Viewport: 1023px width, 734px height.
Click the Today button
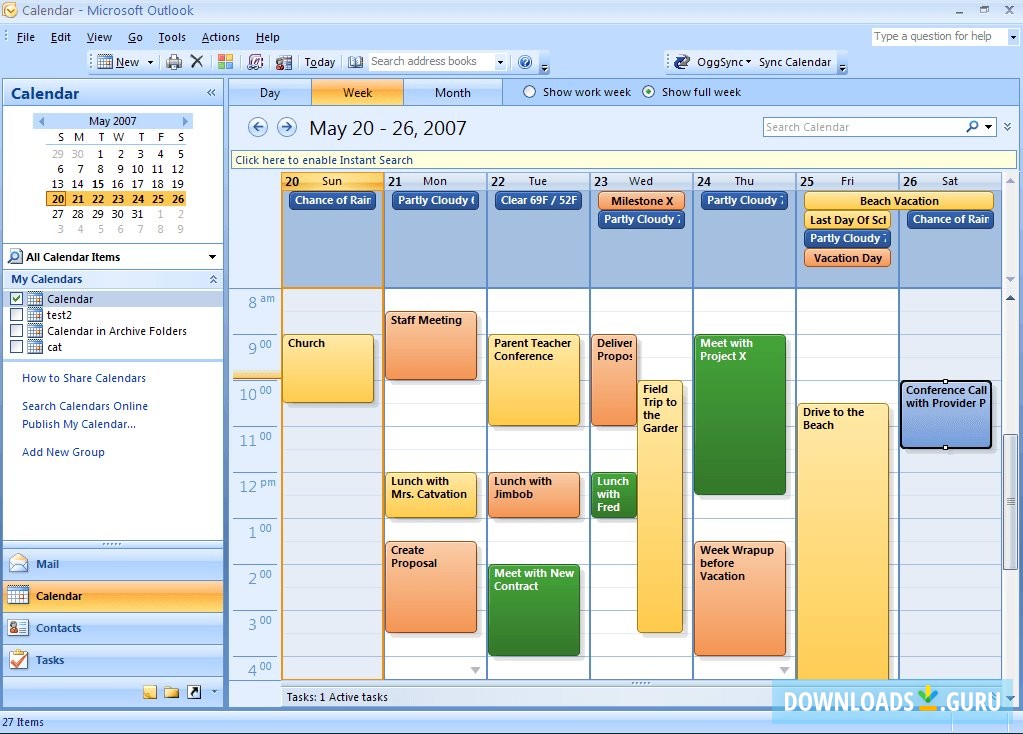pyautogui.click(x=320, y=62)
